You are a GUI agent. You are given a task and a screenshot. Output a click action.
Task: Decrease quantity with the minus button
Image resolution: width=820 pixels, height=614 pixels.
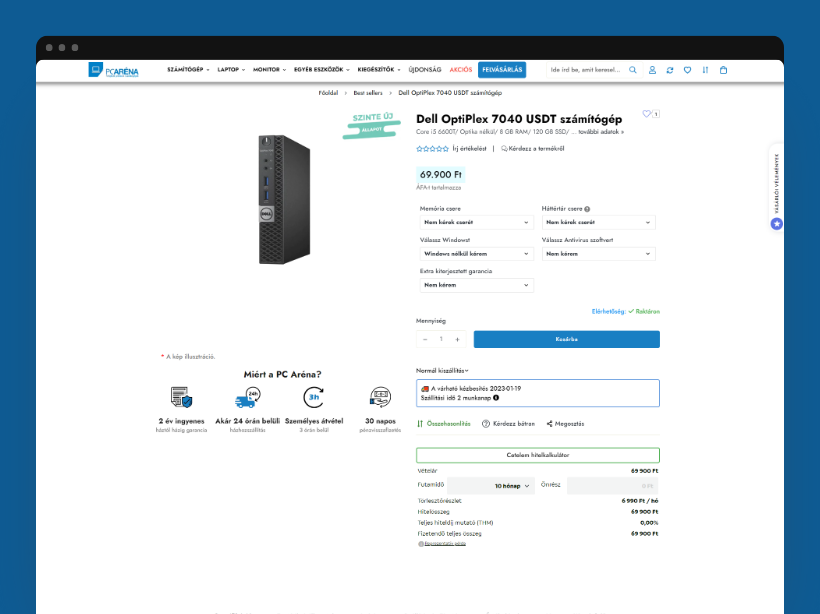pos(426,340)
